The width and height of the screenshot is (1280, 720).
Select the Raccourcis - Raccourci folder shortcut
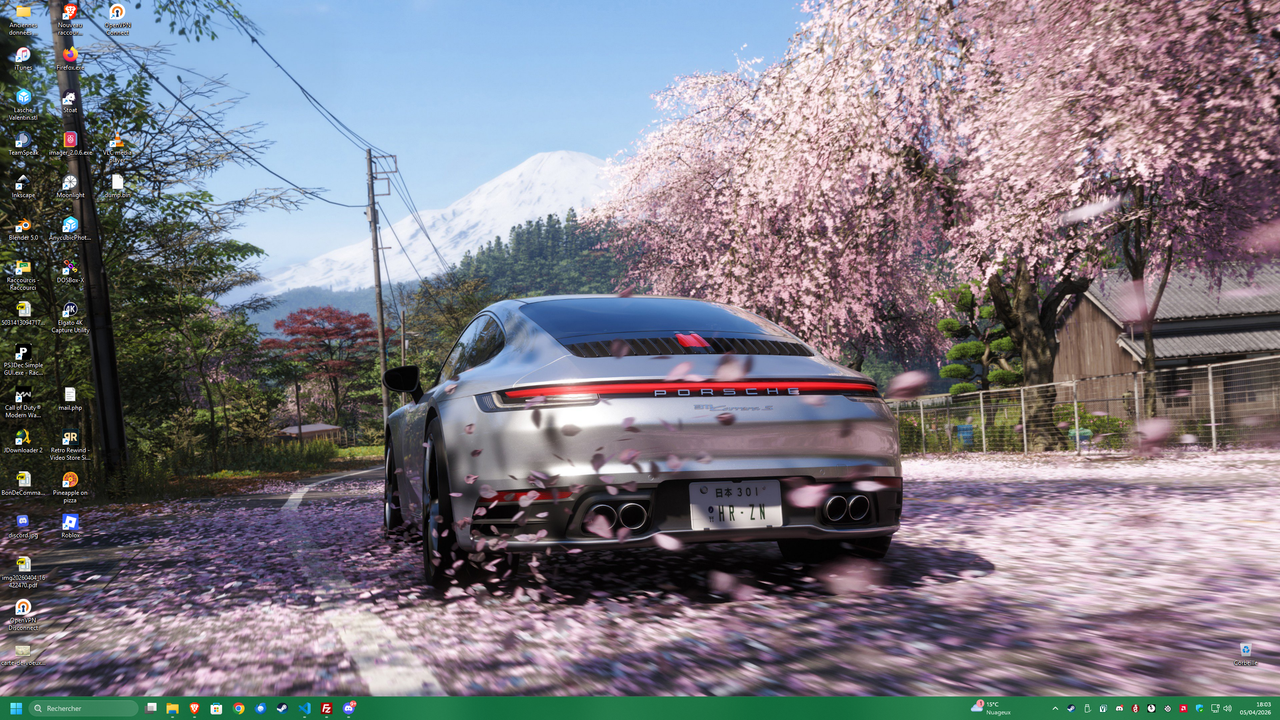[22, 275]
